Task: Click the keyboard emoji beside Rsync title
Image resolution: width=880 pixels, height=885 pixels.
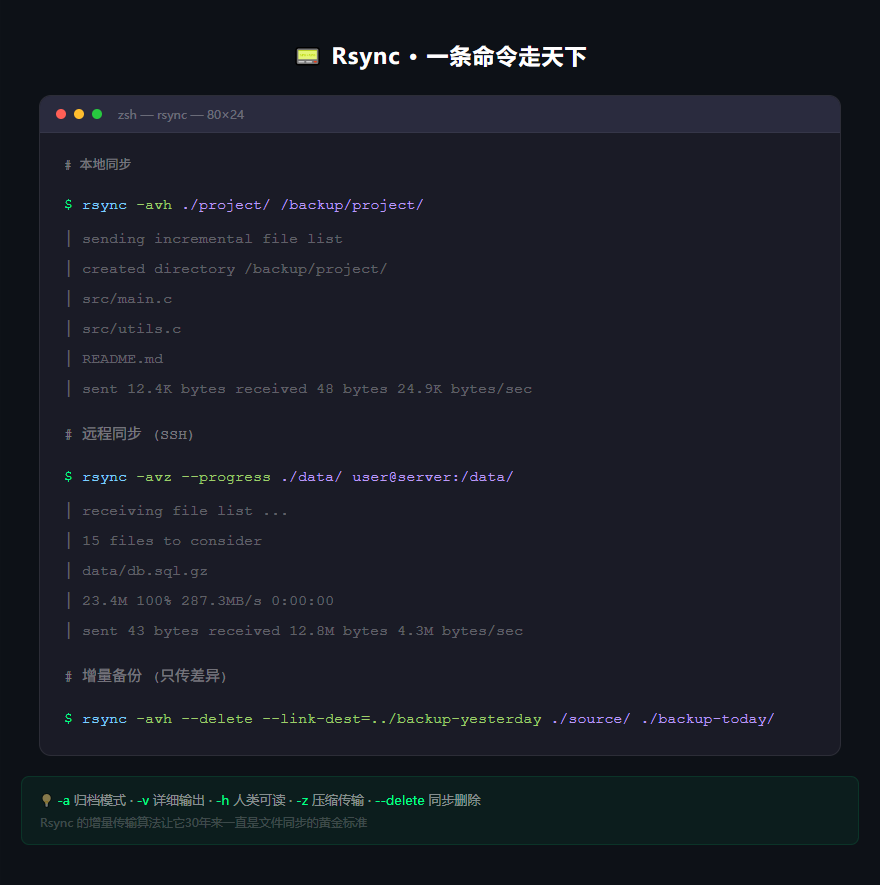Action: (x=308, y=56)
